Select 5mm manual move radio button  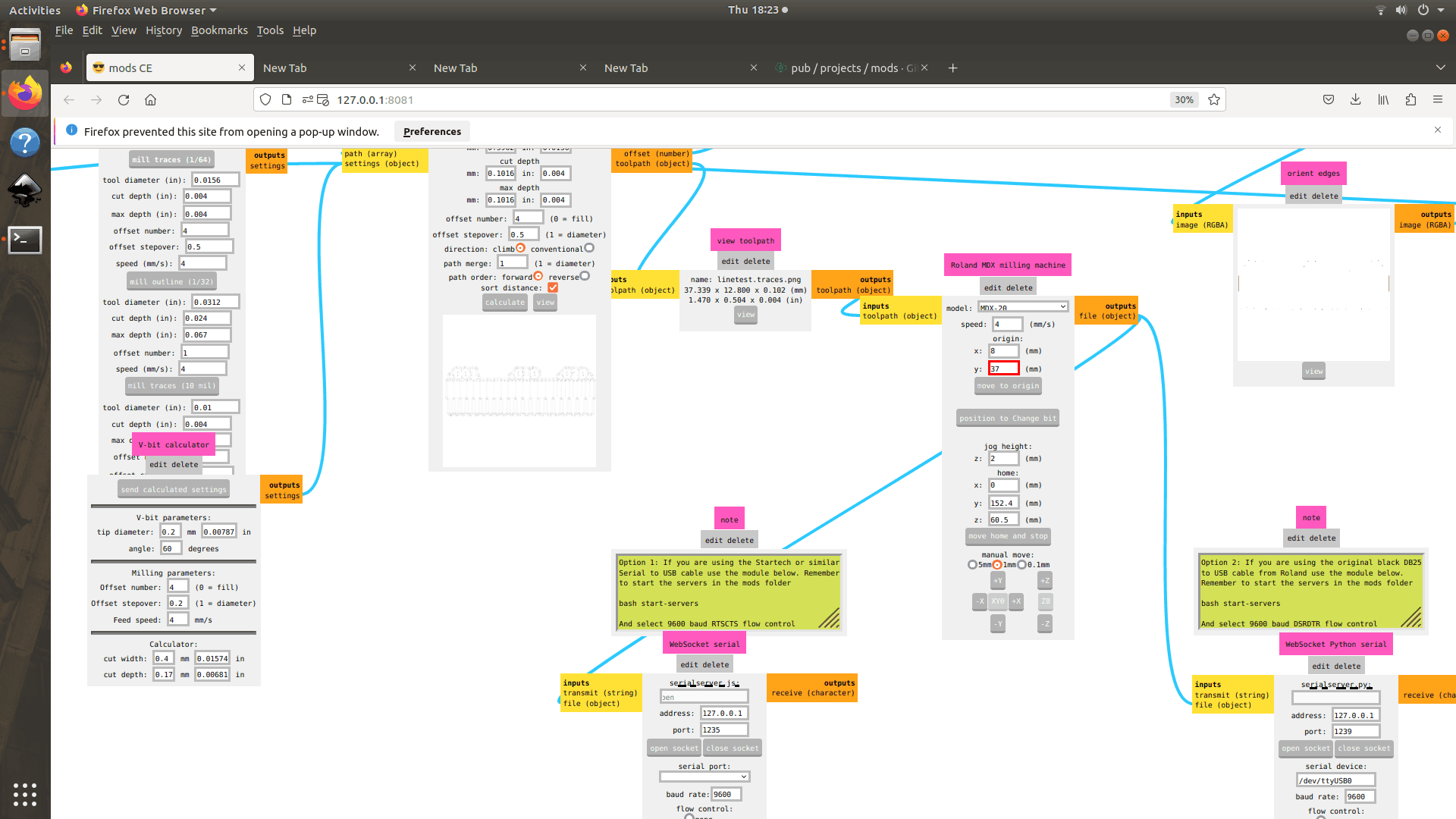coord(972,565)
